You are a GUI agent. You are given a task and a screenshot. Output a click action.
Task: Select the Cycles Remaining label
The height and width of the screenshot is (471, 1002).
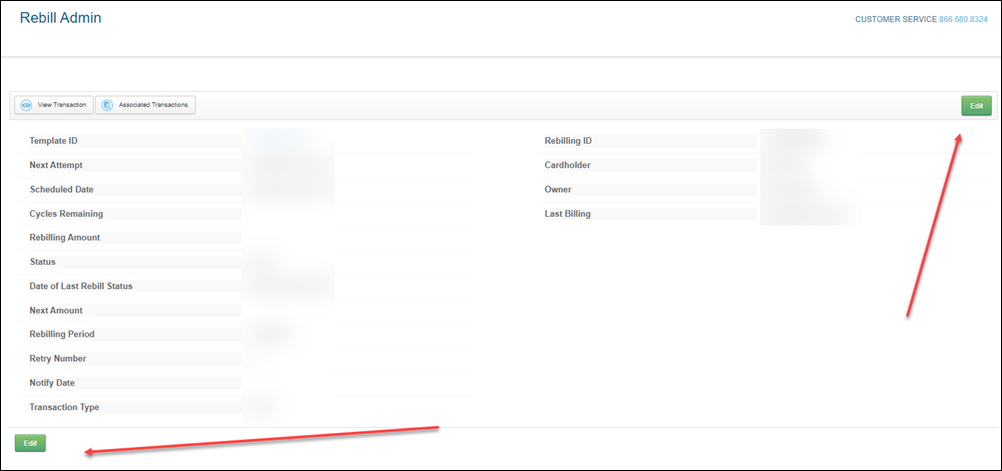point(66,214)
